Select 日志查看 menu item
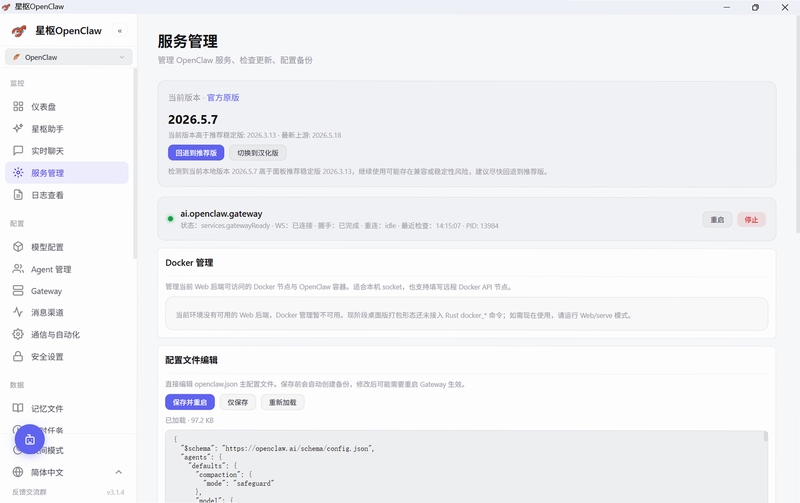The height and width of the screenshot is (503, 800). pyautogui.click(x=66, y=195)
